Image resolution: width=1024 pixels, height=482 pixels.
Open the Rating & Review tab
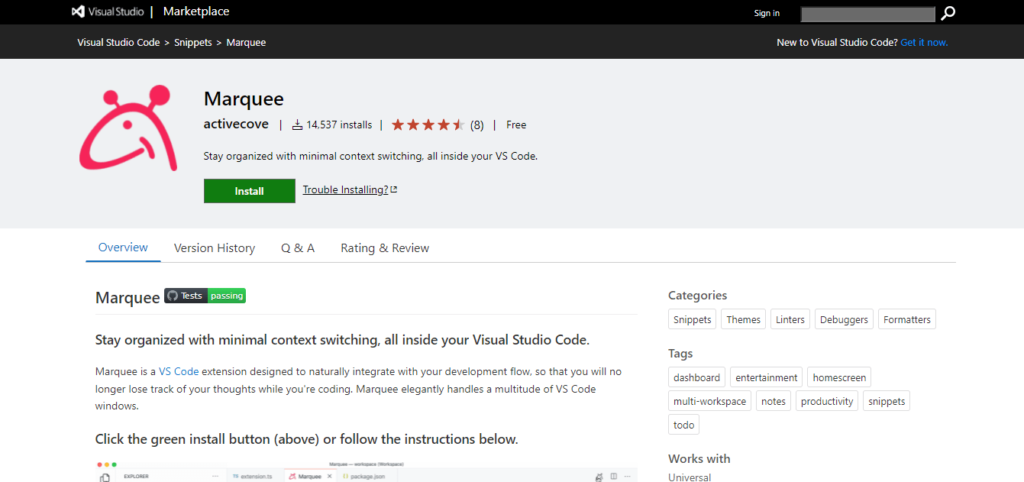[x=384, y=248]
